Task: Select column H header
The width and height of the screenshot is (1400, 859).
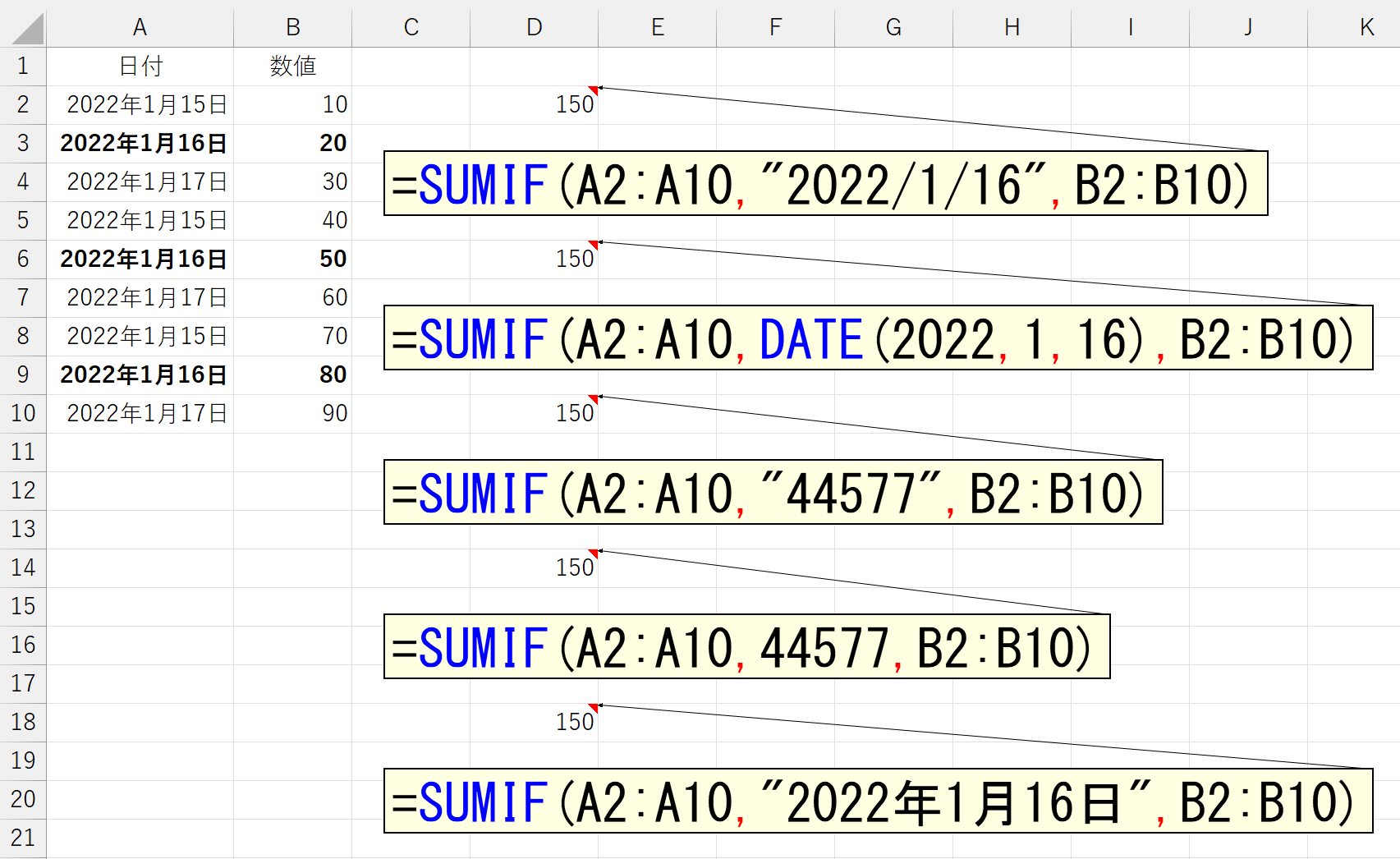Action: coord(1012,27)
